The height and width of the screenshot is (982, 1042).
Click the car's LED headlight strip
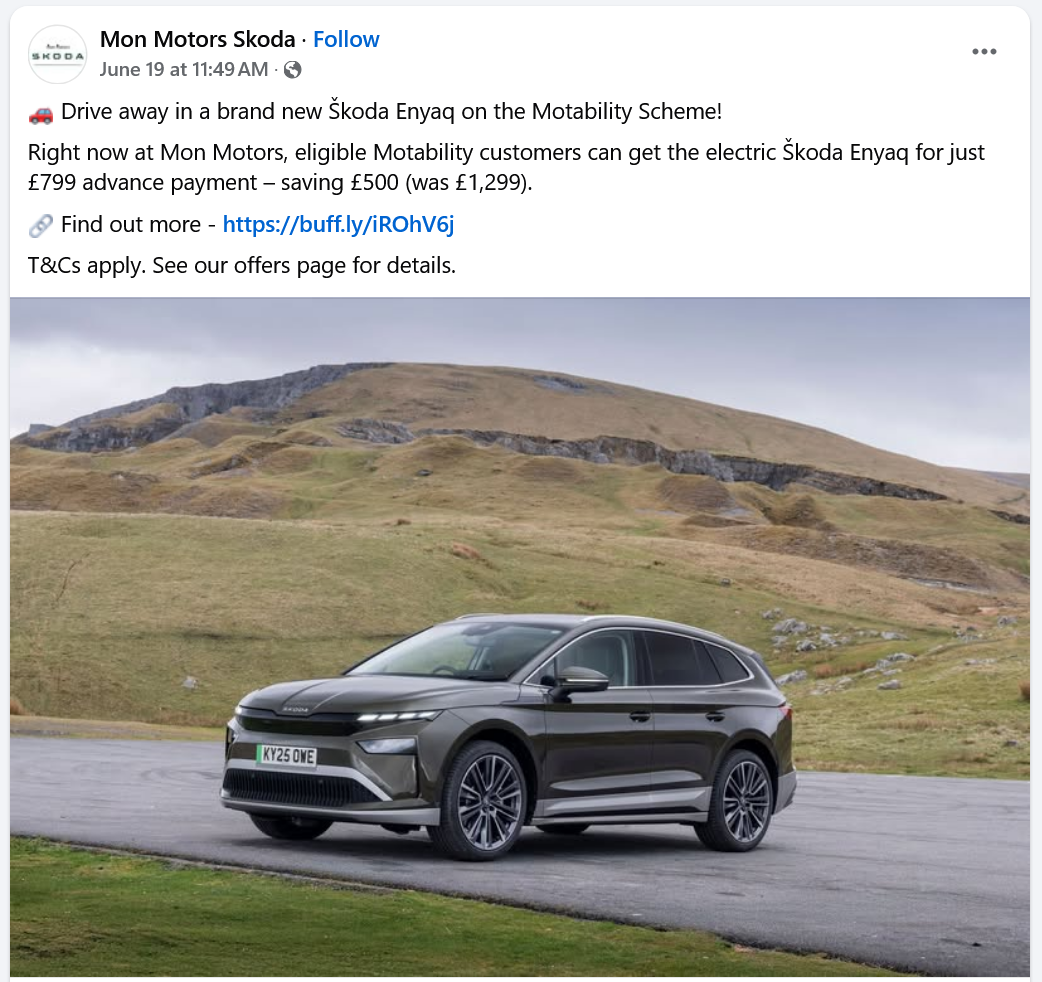(399, 717)
